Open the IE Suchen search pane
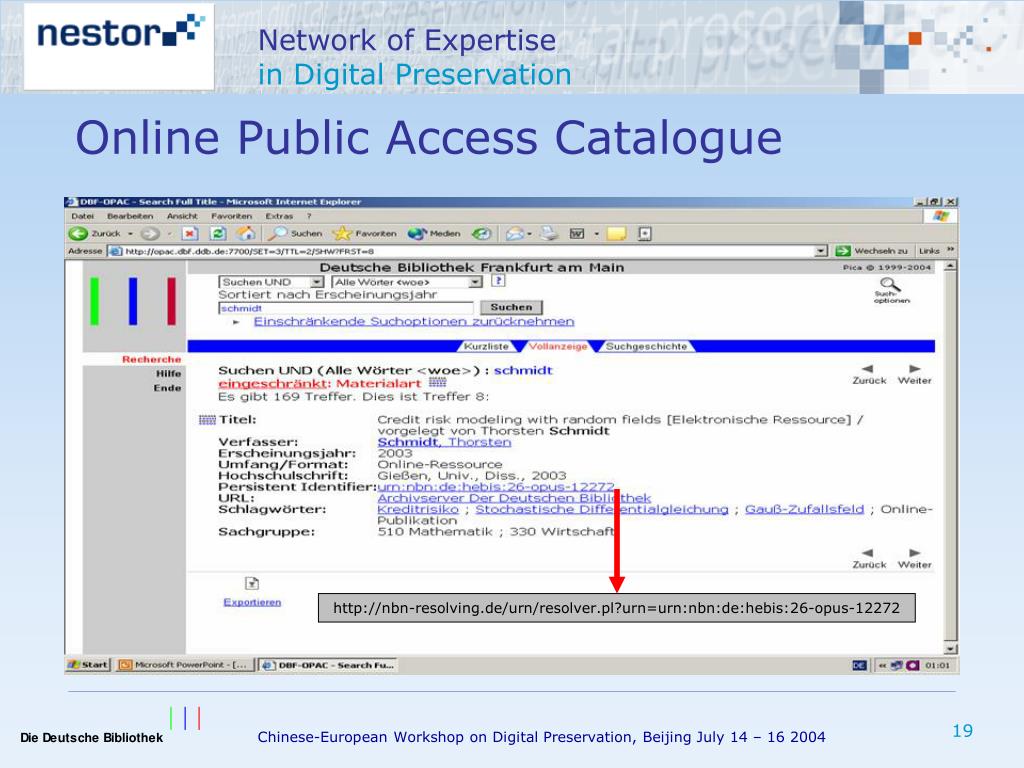Viewport: 1024px width, 768px height. point(297,233)
